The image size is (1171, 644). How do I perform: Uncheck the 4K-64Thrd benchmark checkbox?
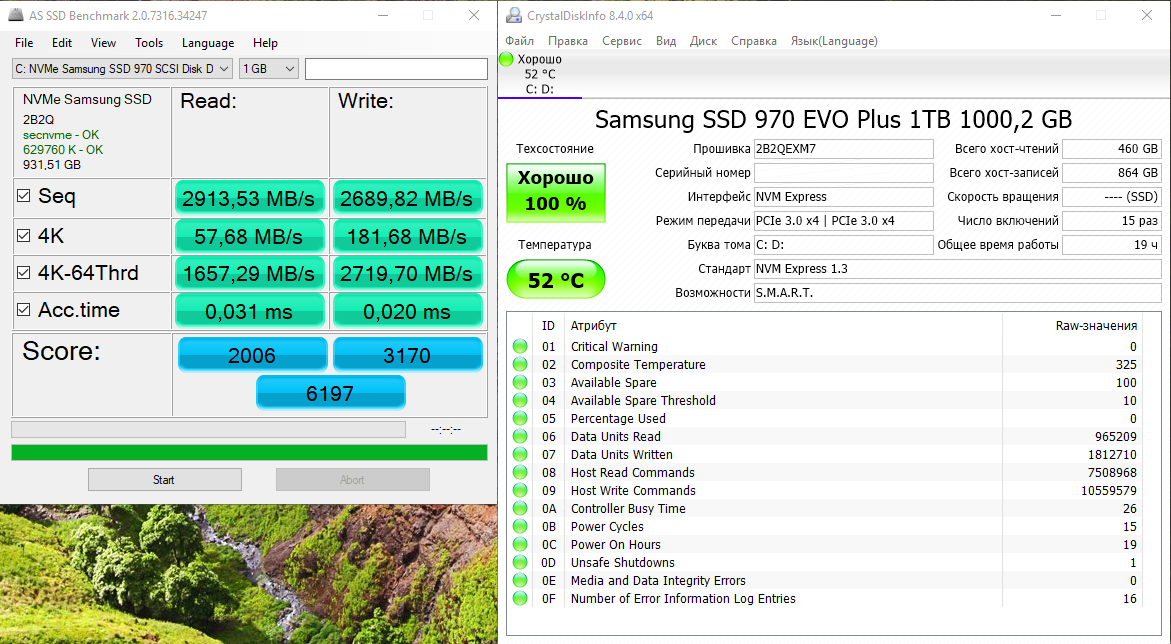point(24,273)
